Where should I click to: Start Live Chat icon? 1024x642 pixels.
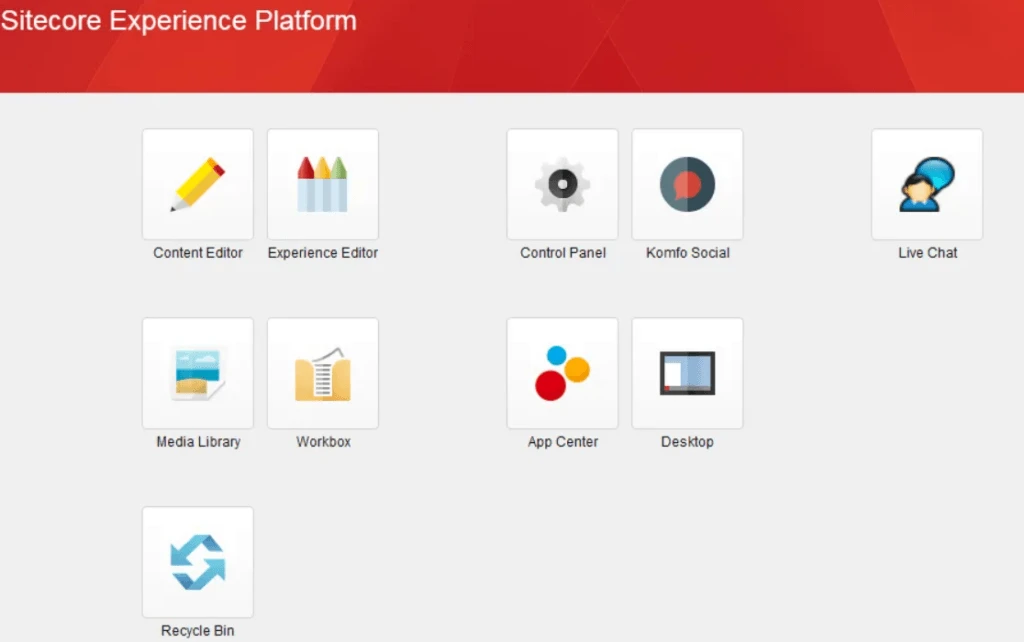click(927, 184)
